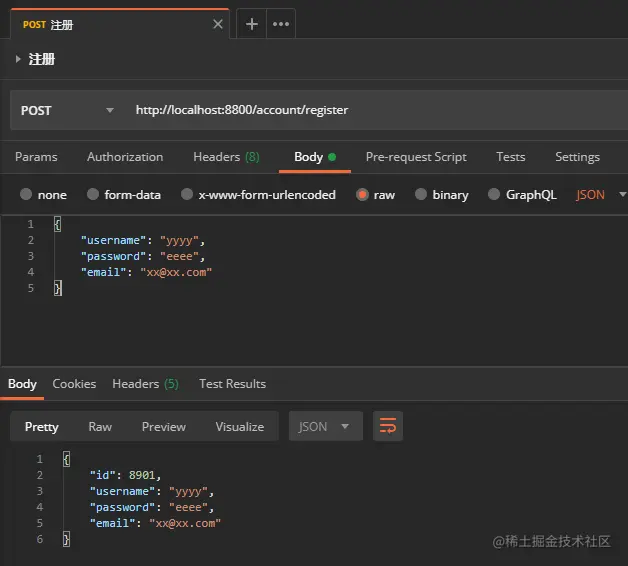Click the response "password": "eeee" line
628x566 pixels.
(152, 507)
